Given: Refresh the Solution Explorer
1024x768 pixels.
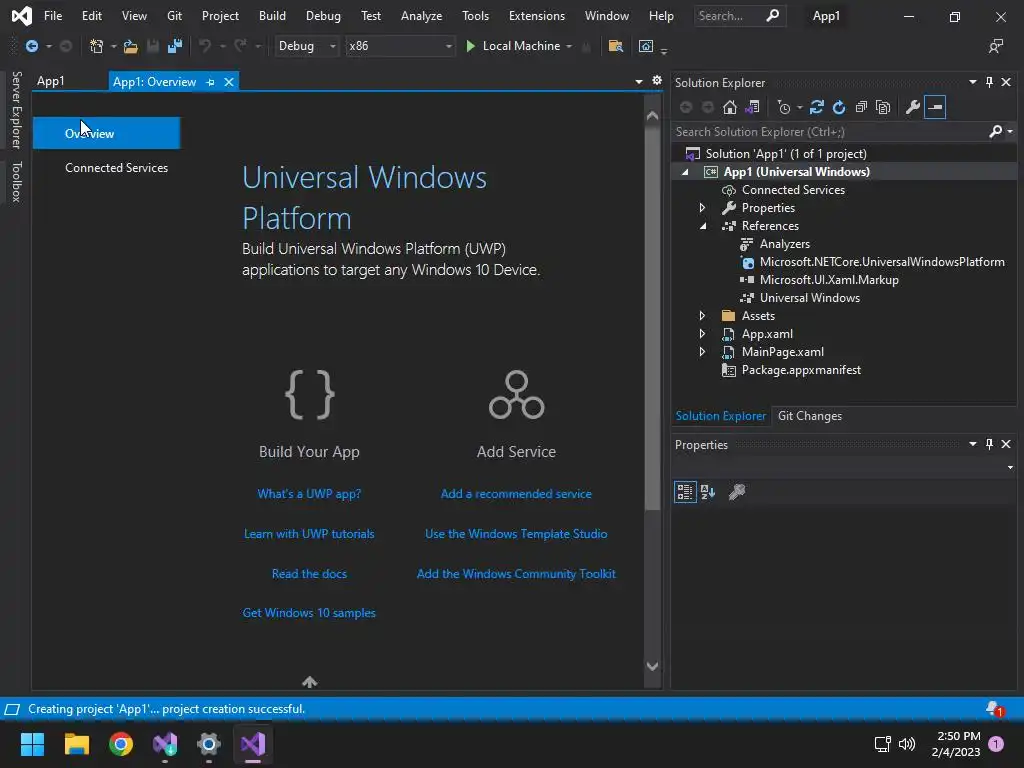Looking at the screenshot, I should (x=839, y=107).
